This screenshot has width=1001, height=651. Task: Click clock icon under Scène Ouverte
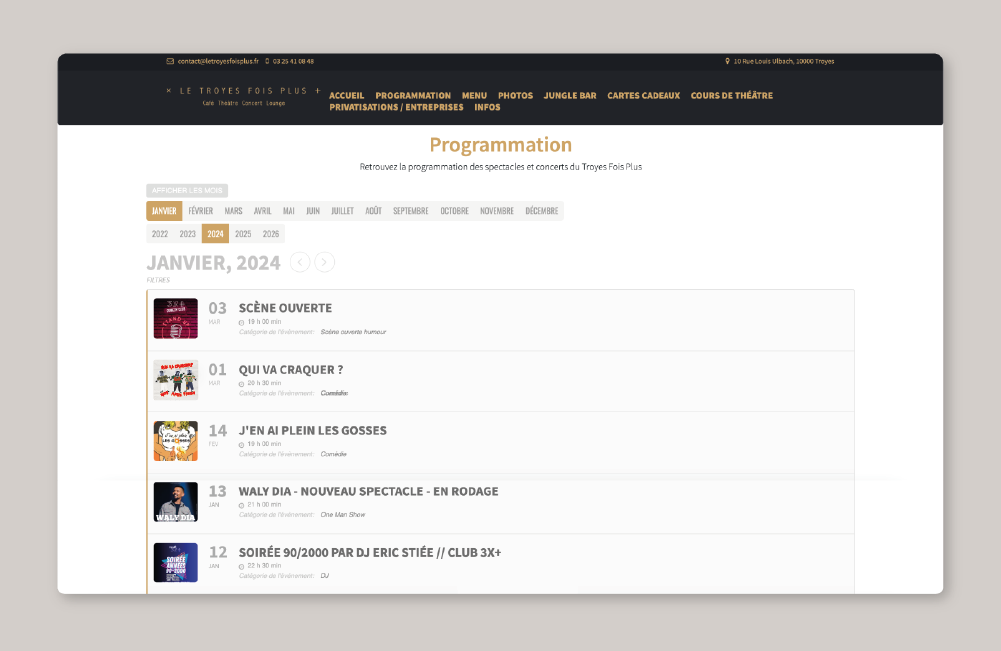tap(241, 322)
